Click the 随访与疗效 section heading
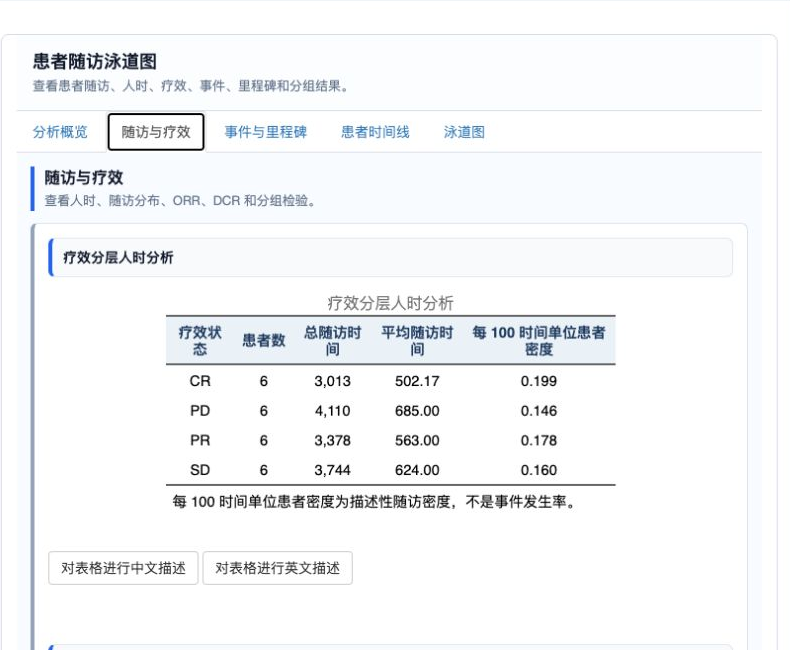 click(84, 177)
